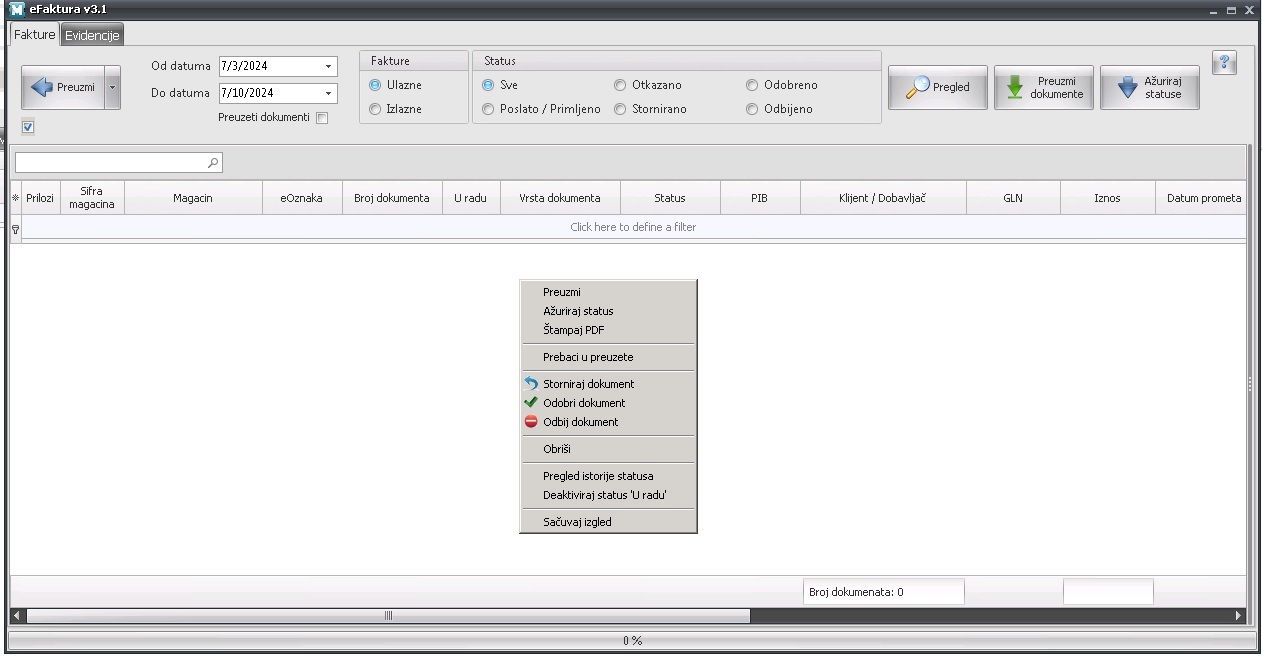Click the green checkmark Odobri dokument icon
The height and width of the screenshot is (656, 1262).
531,403
